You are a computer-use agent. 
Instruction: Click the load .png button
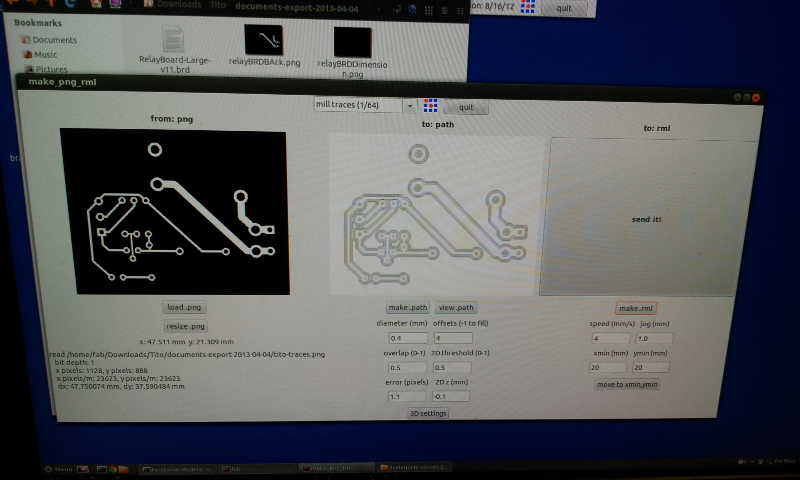(185, 307)
